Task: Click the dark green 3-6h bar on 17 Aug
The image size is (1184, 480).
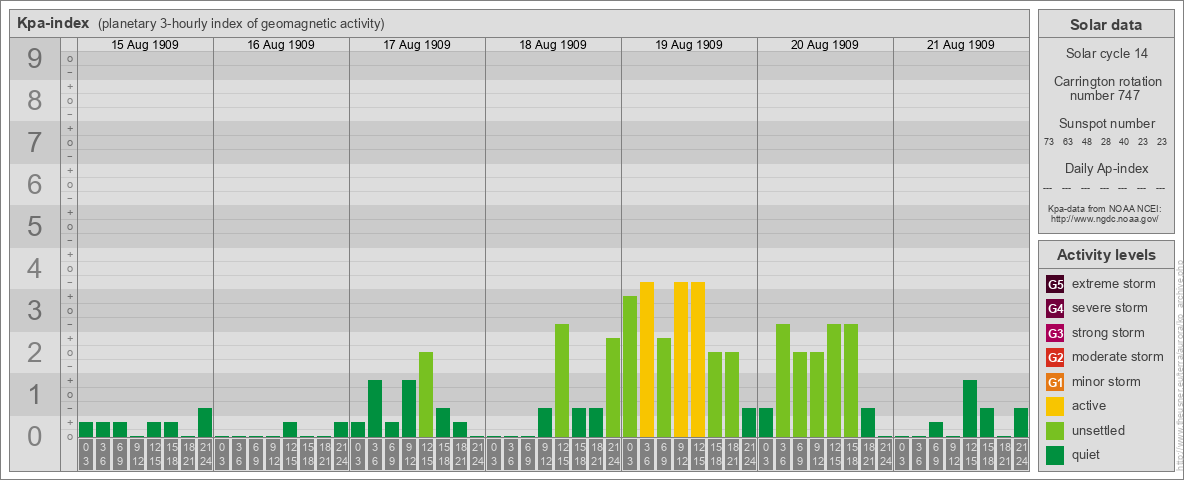Action: [x=375, y=408]
